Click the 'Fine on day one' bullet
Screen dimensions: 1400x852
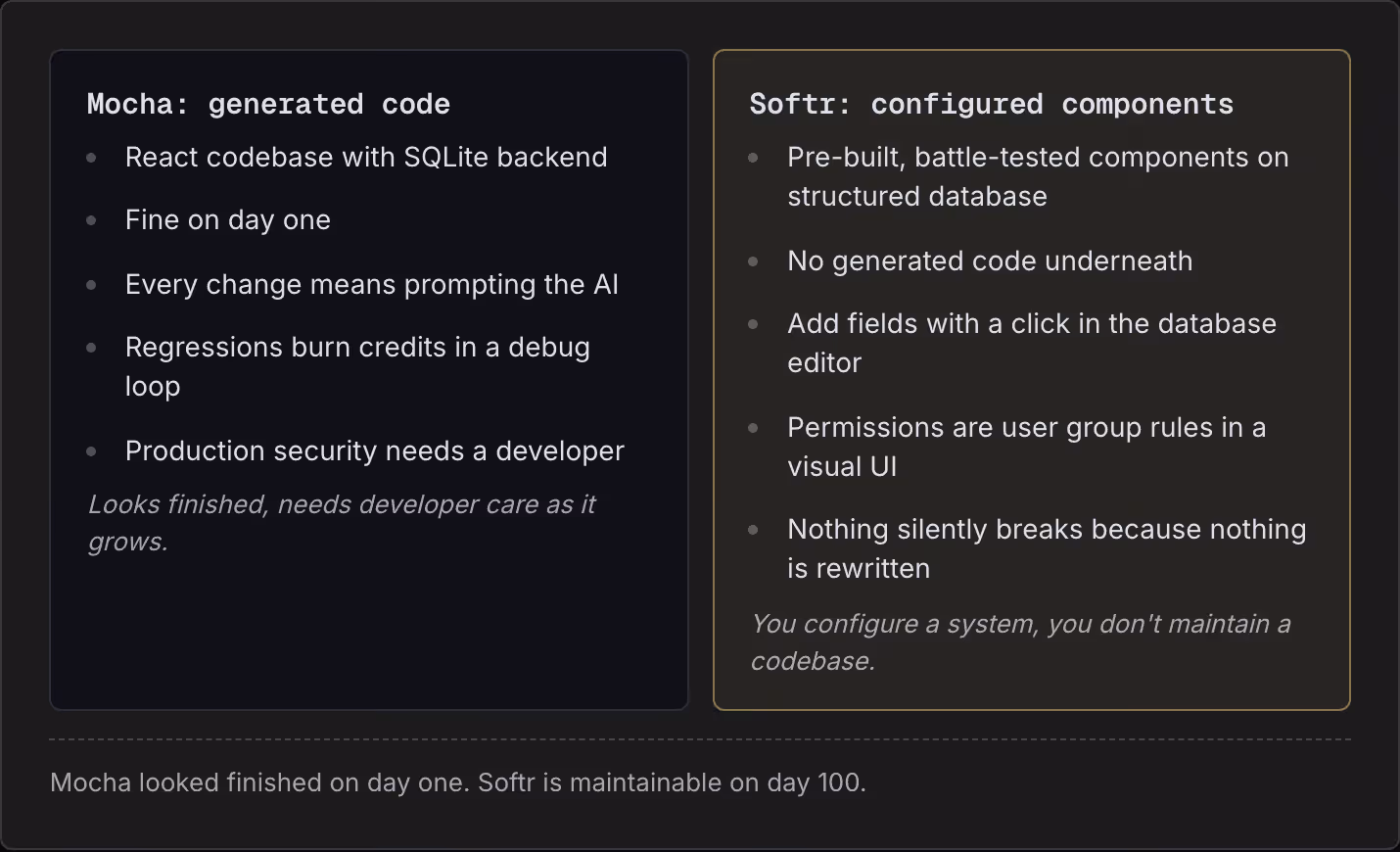228,220
